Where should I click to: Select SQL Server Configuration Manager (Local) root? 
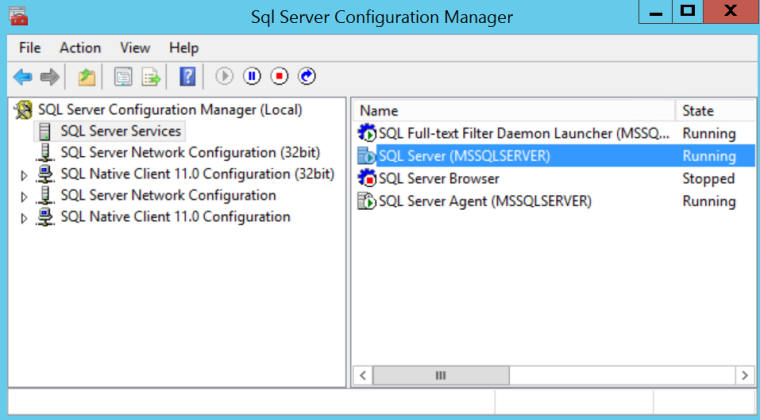(170, 110)
